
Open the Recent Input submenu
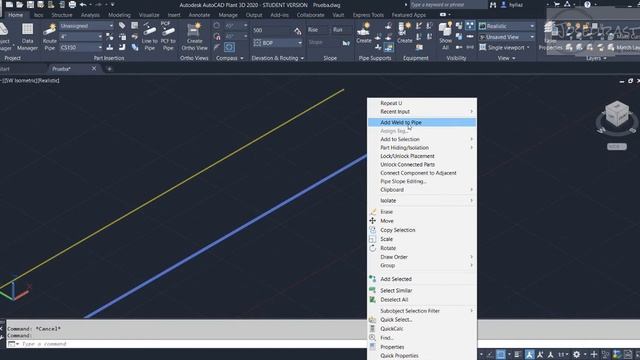coord(422,111)
